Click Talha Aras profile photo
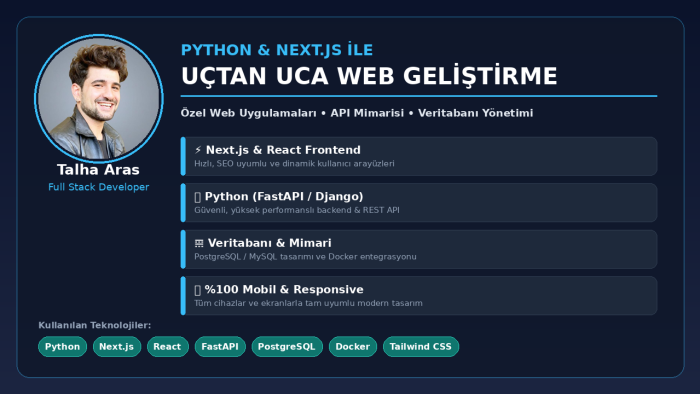Image resolution: width=700 pixels, height=394 pixels. (99, 98)
